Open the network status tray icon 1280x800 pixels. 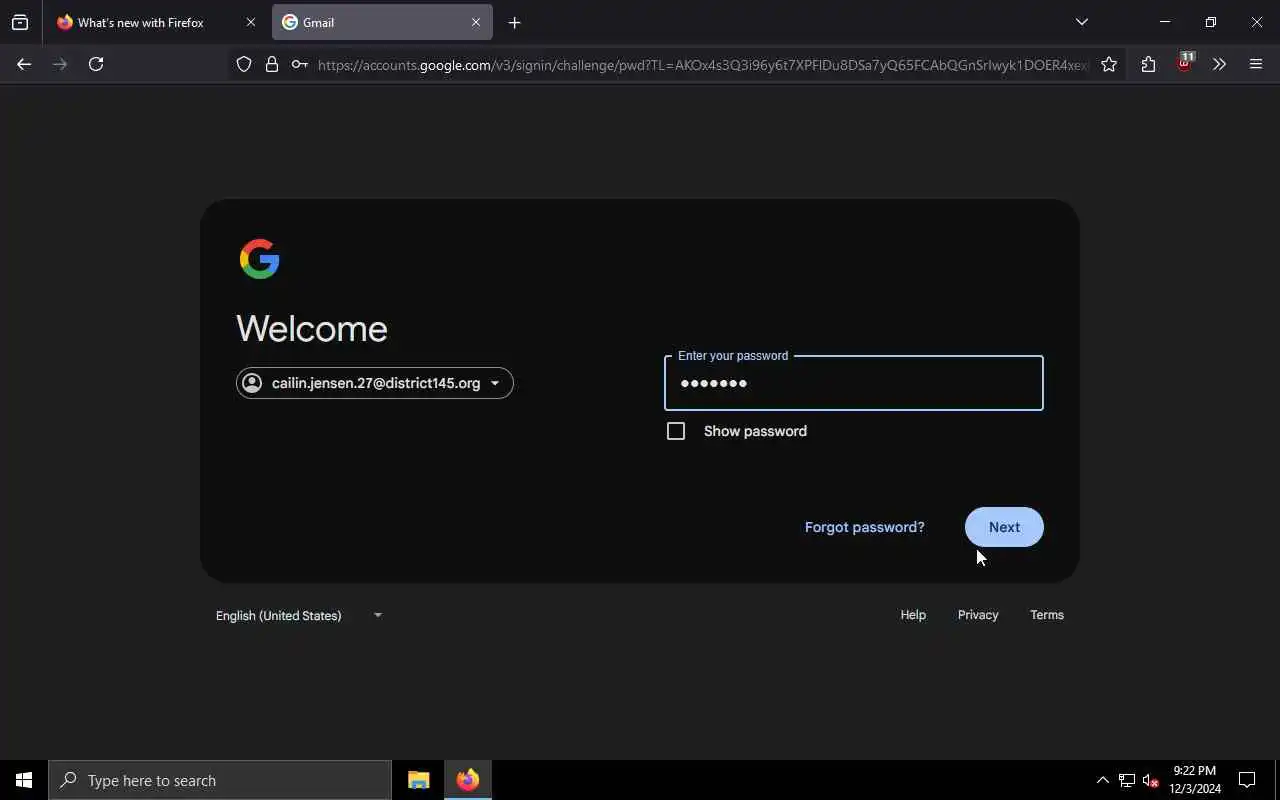pos(1127,780)
